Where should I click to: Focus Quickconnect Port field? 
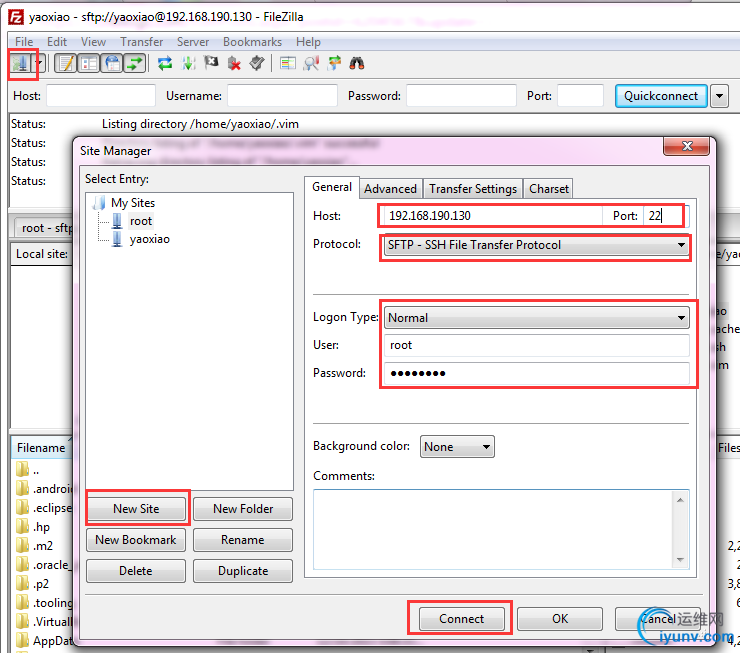coord(580,96)
